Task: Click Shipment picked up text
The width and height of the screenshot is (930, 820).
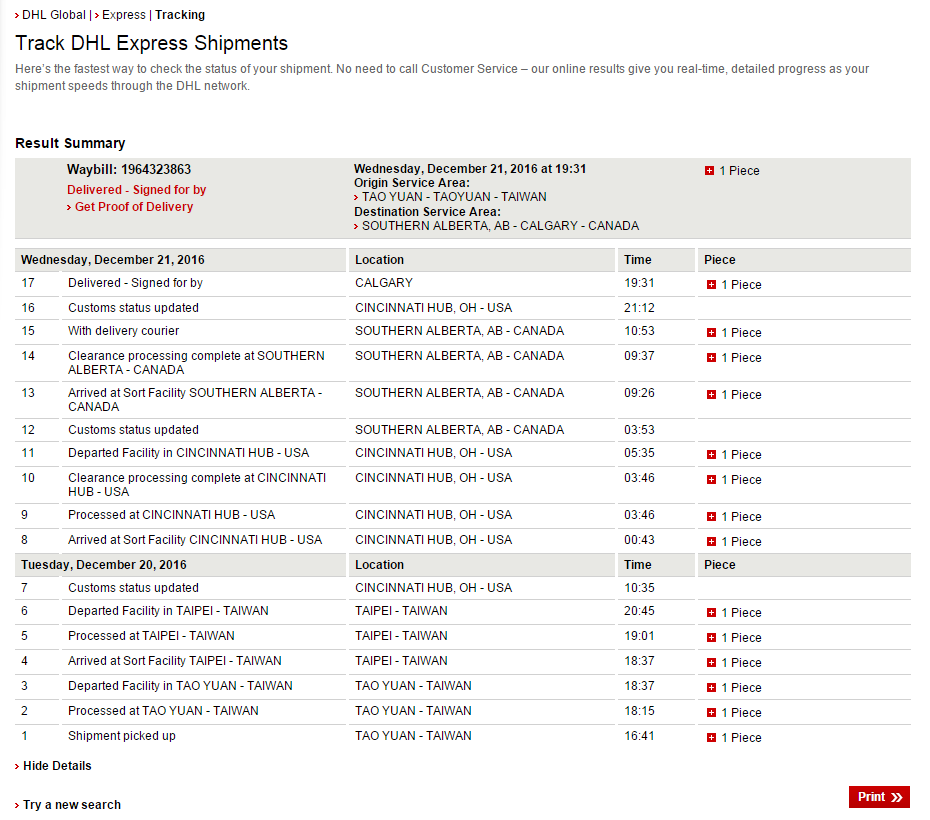Action: coord(122,736)
